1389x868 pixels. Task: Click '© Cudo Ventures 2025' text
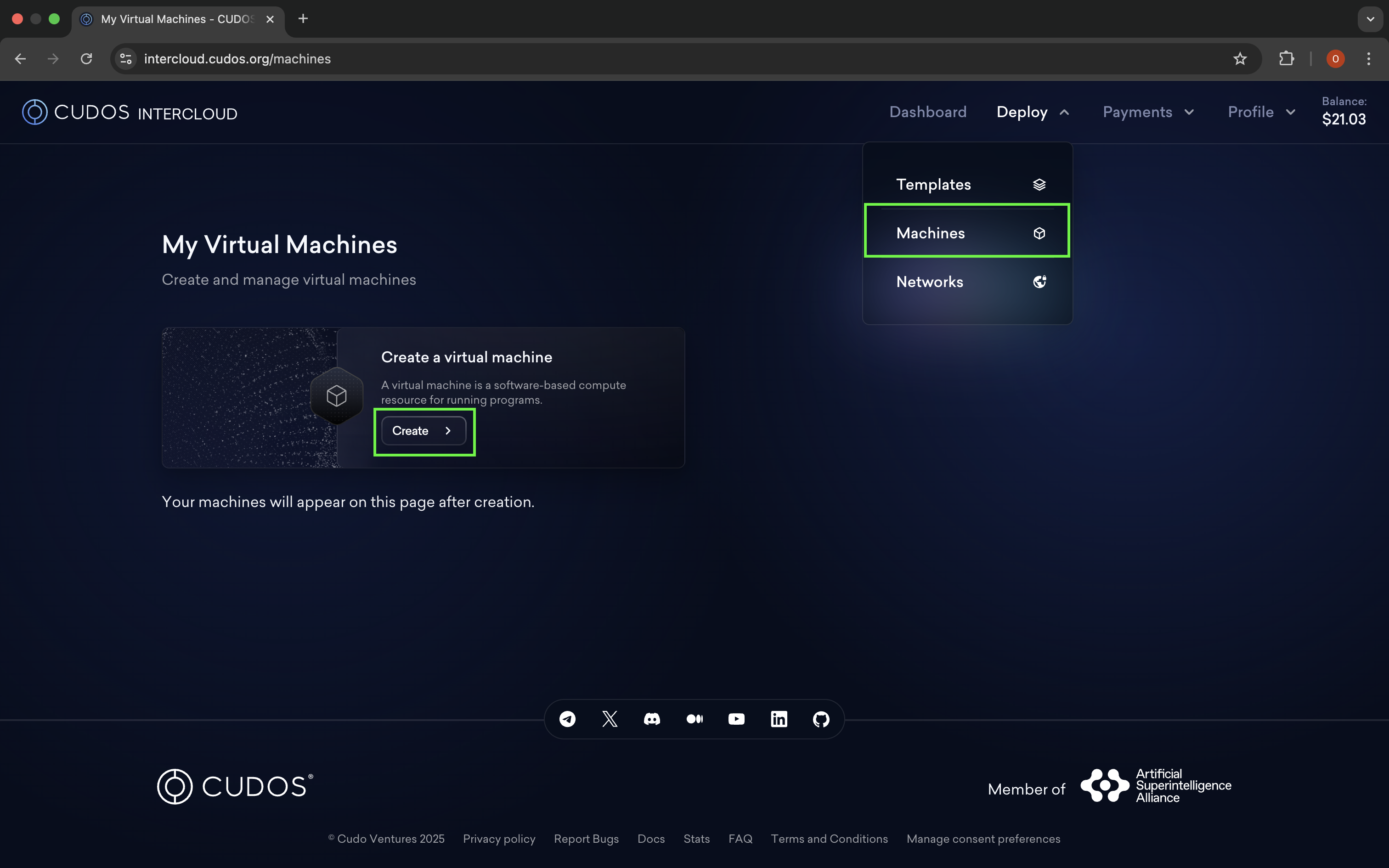(386, 839)
